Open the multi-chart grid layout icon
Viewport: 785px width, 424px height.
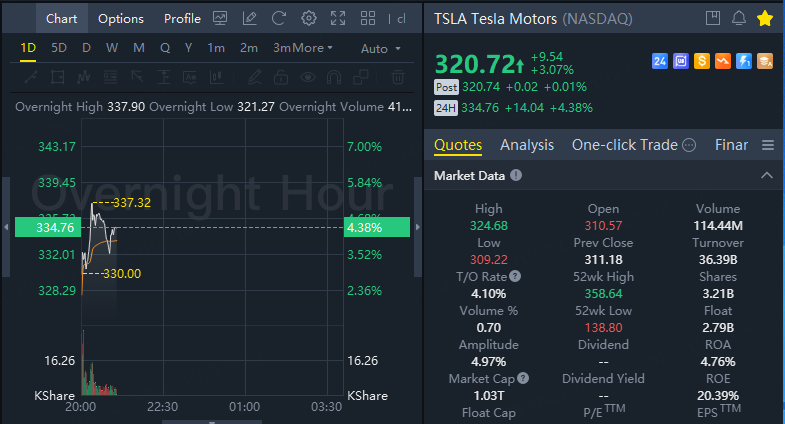tap(368, 19)
